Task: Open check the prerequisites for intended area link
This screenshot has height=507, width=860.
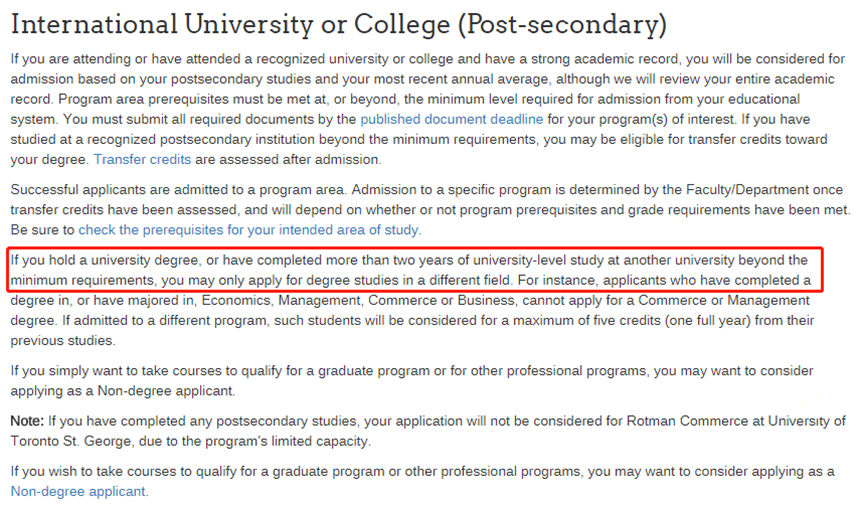Action: [x=250, y=230]
